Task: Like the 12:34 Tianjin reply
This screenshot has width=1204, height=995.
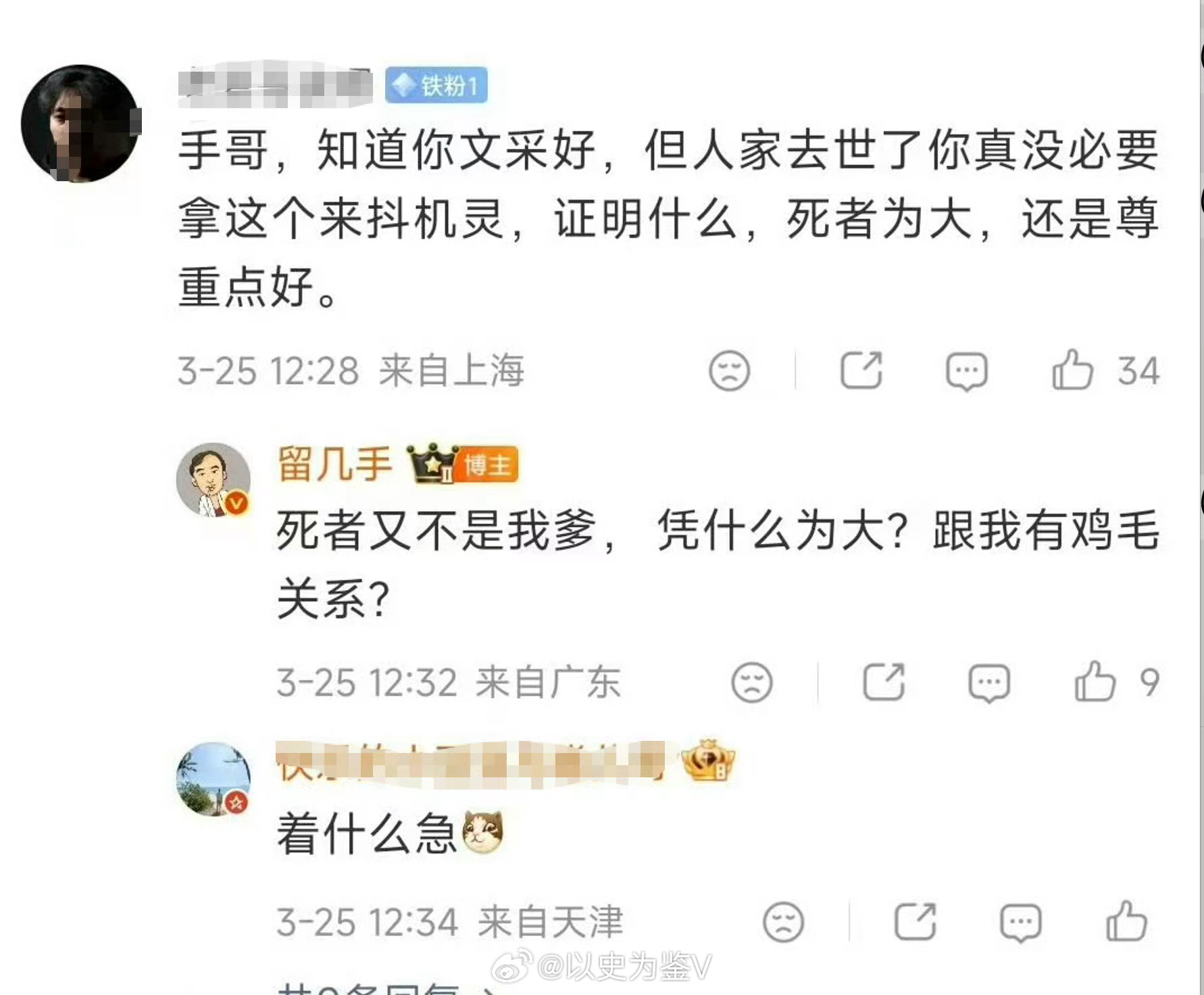Action: 1126,921
